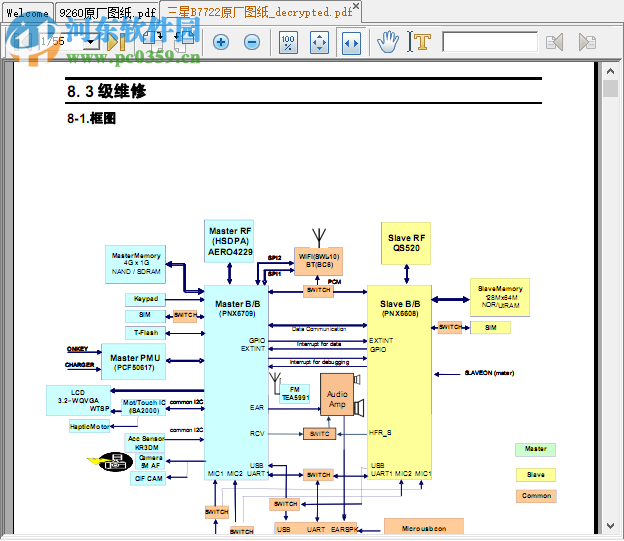Image resolution: width=624 pixels, height=541 pixels.
Task: Click the WIFI(SWL10) BT(BC6) box
Action: pos(318,261)
